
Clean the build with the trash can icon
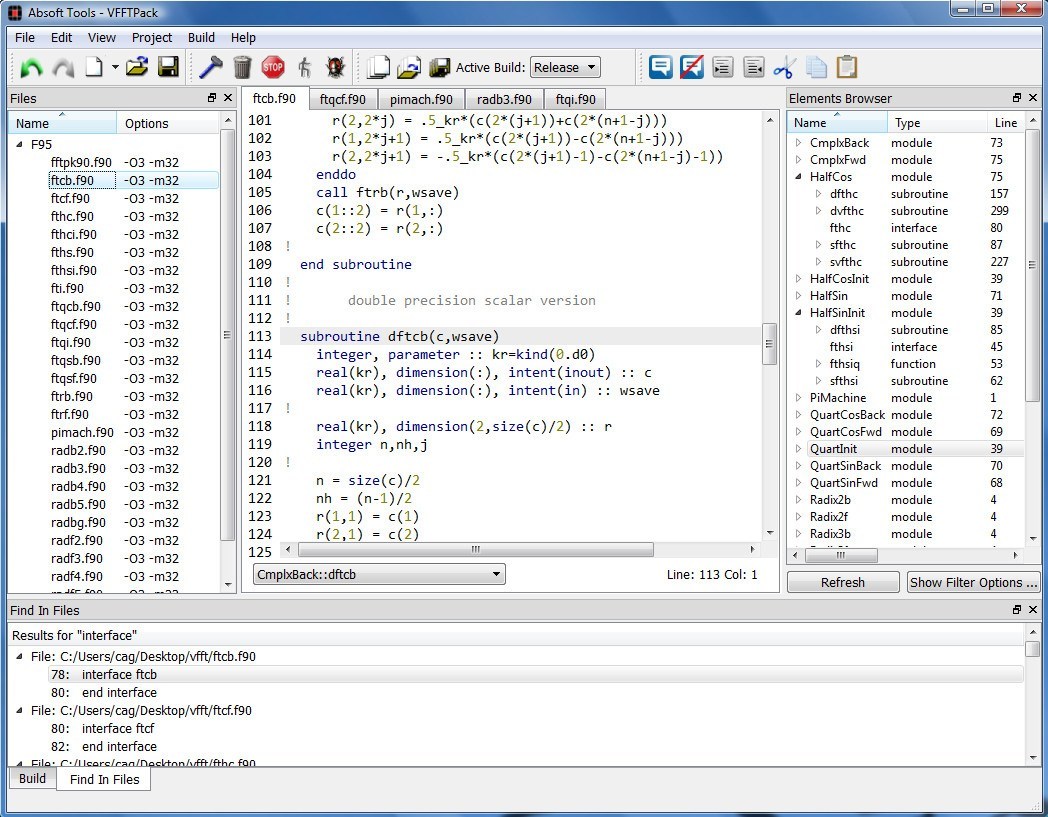pyautogui.click(x=242, y=67)
